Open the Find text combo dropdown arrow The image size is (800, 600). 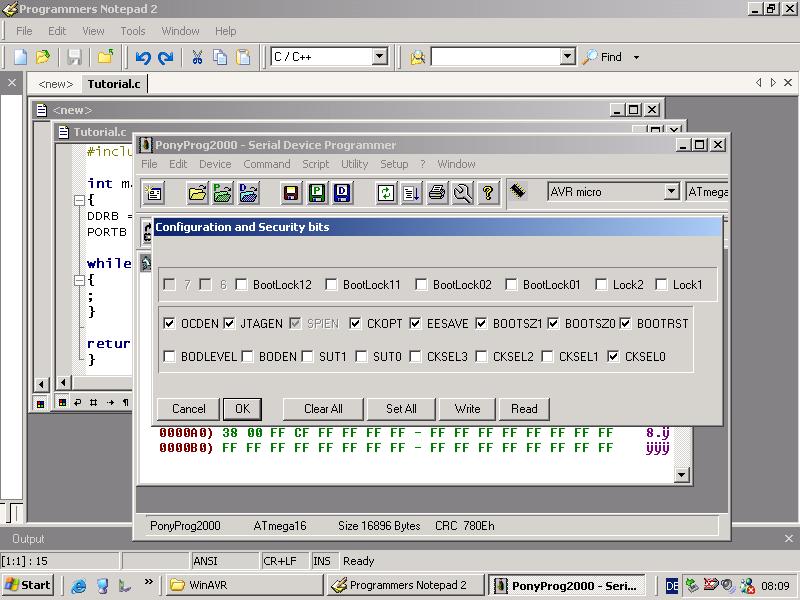(x=568, y=56)
